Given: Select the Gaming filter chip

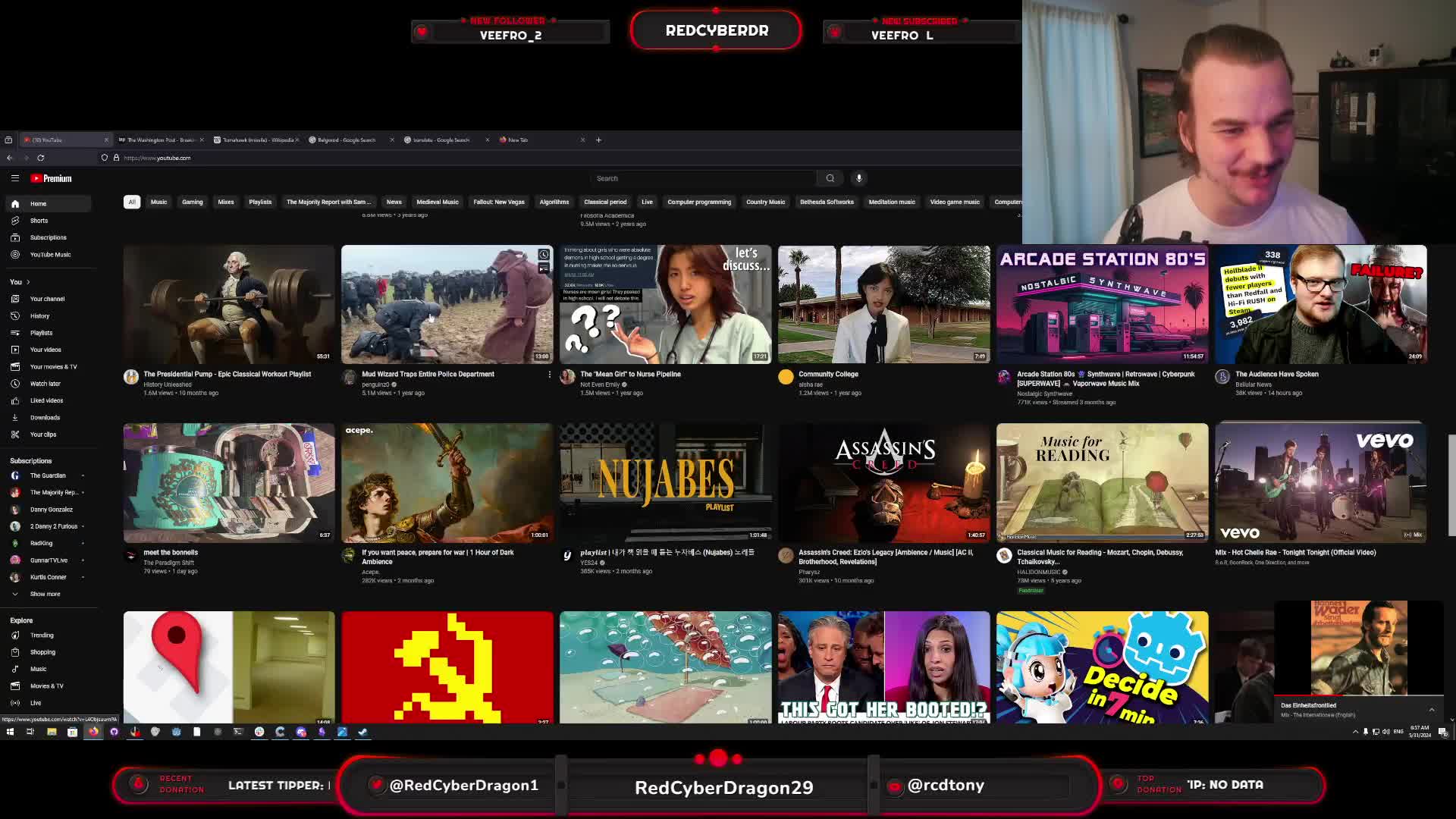Looking at the screenshot, I should pos(192,202).
